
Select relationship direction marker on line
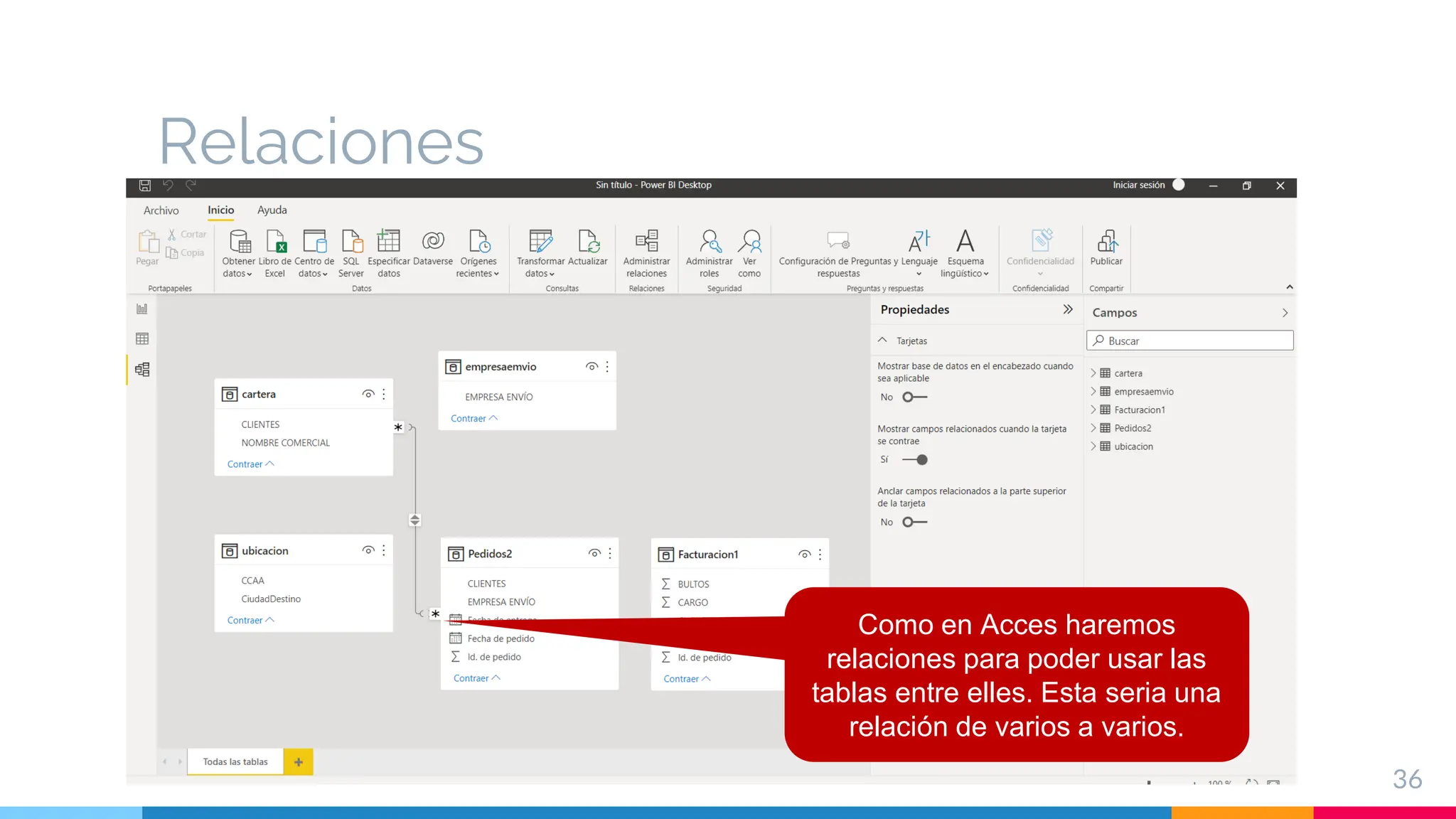(x=415, y=520)
